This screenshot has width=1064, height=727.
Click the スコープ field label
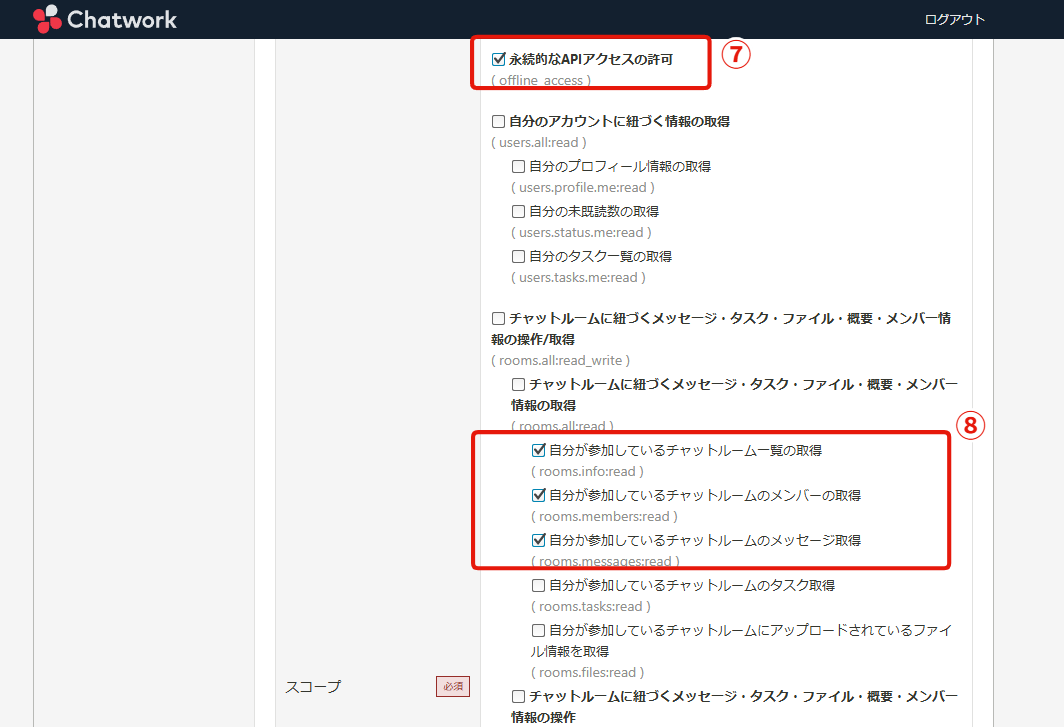coord(313,686)
